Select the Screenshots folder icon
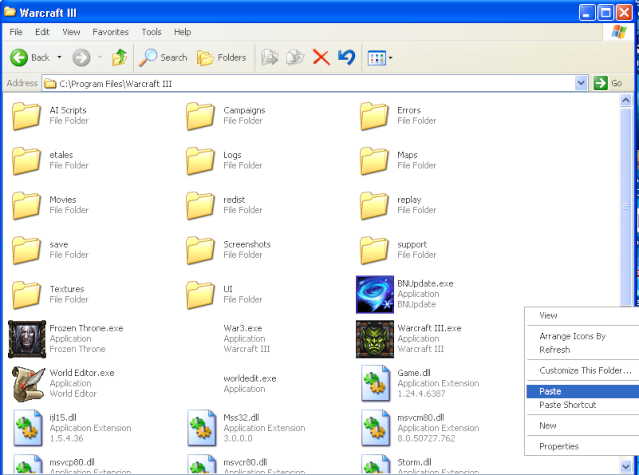Screen dimensions: 639x475 point(200,251)
